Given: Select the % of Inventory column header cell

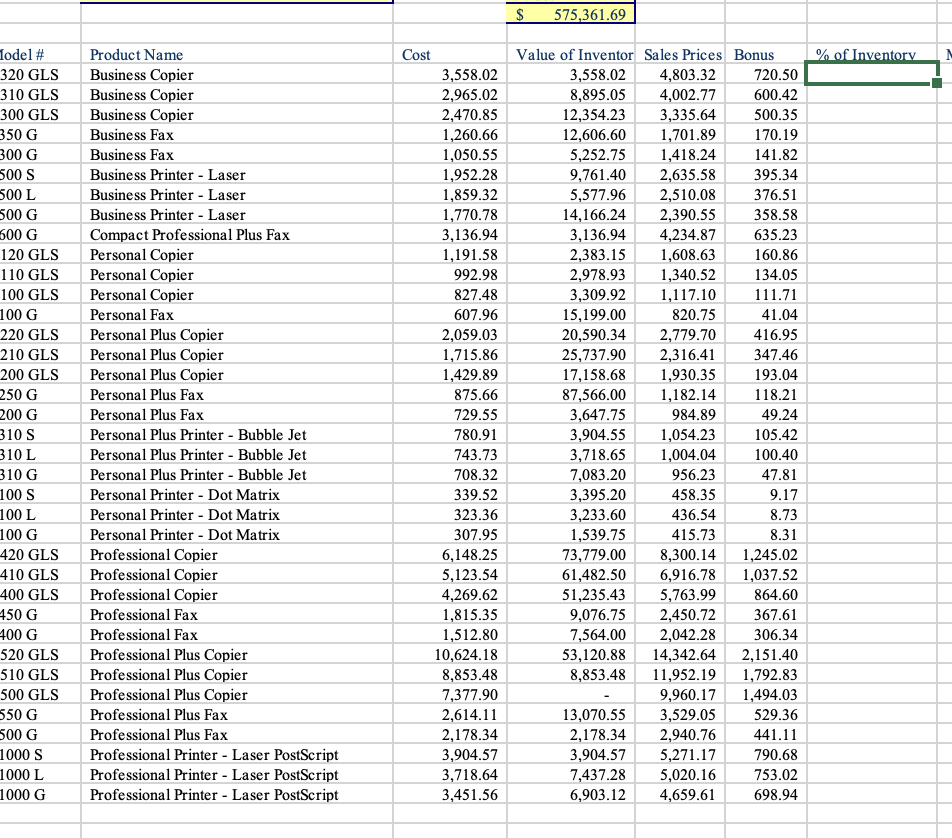Looking at the screenshot, I should (865, 55).
